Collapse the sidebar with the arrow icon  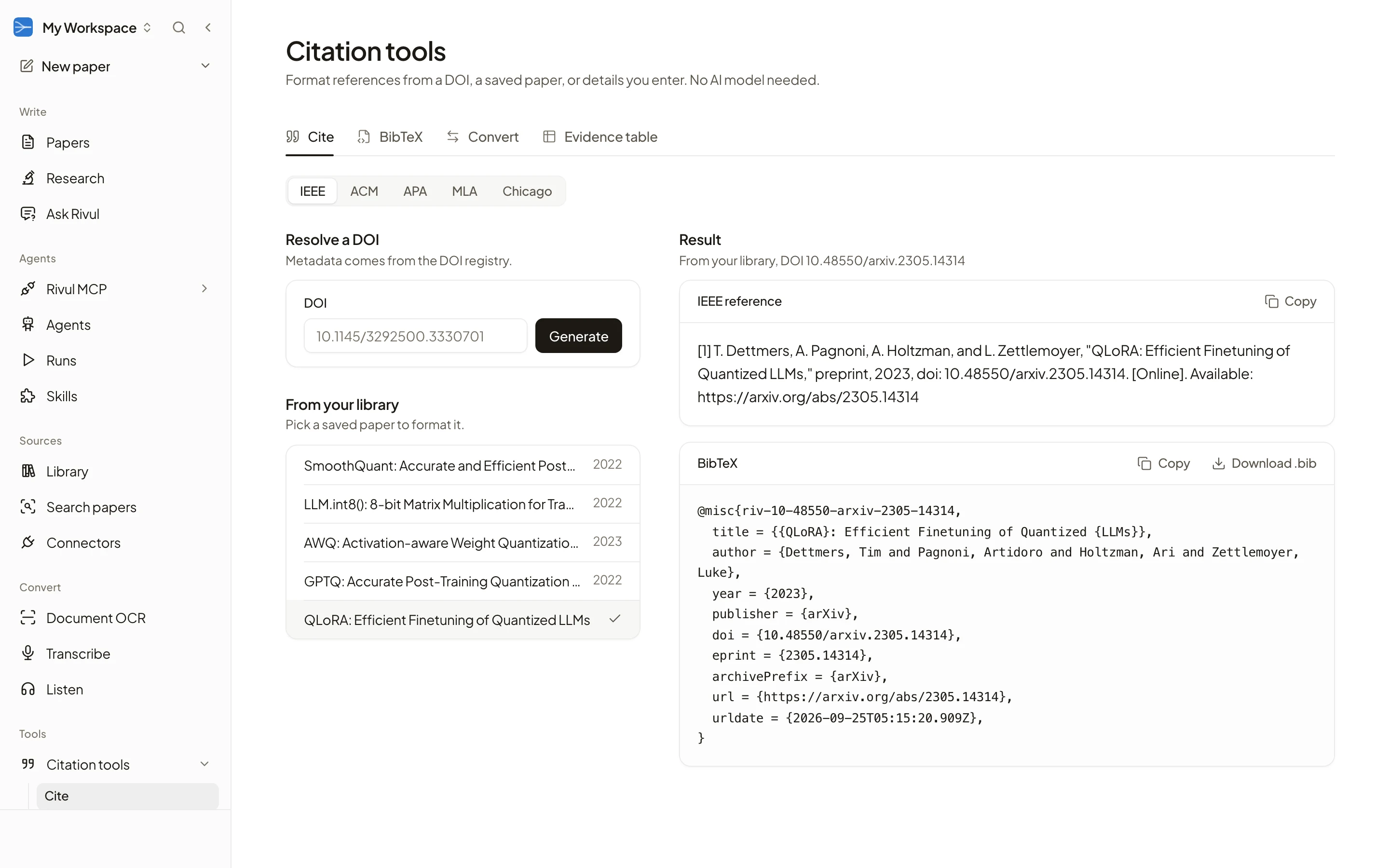pos(208,27)
